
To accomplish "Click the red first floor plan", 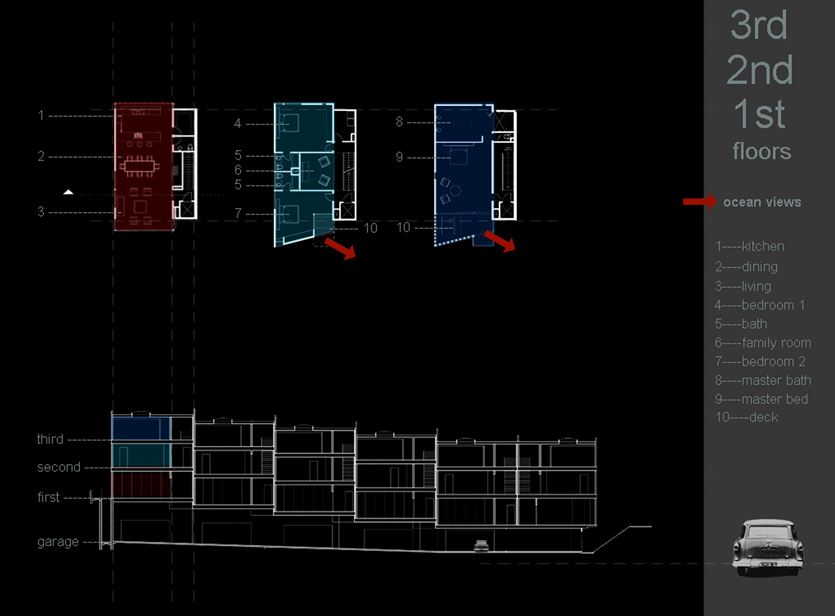I will [144, 167].
